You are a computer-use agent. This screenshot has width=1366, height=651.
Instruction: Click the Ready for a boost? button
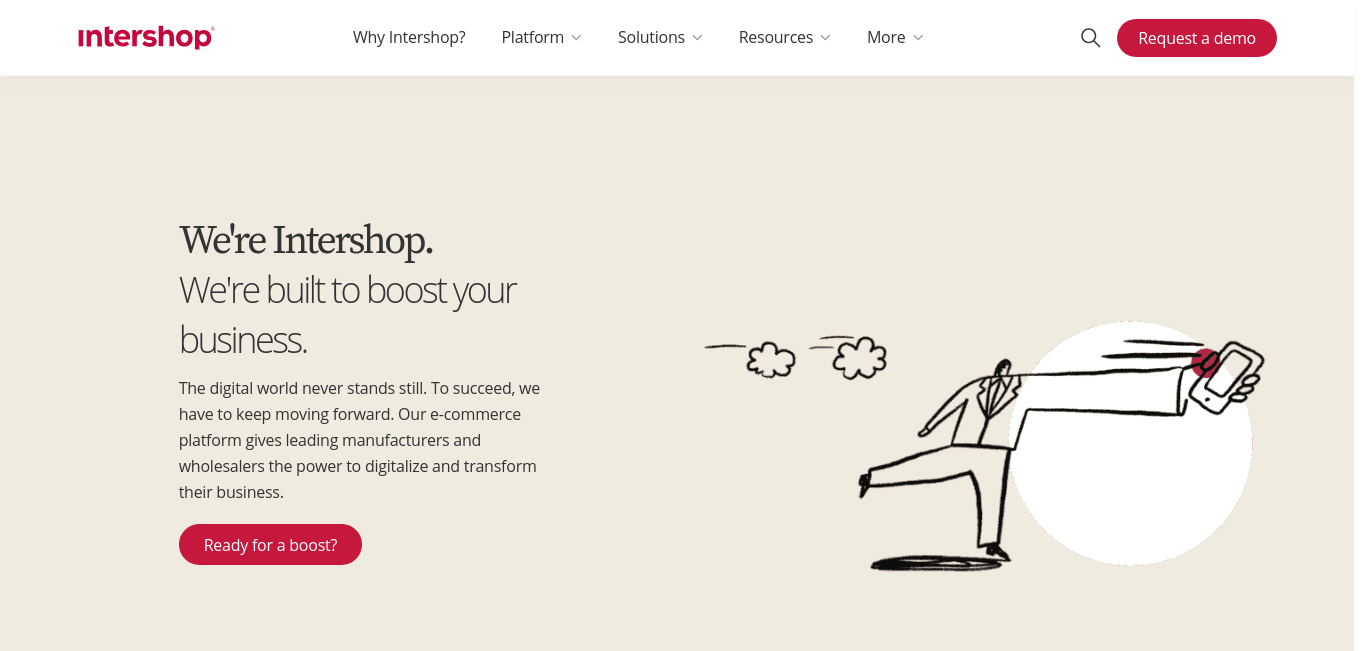tap(270, 545)
